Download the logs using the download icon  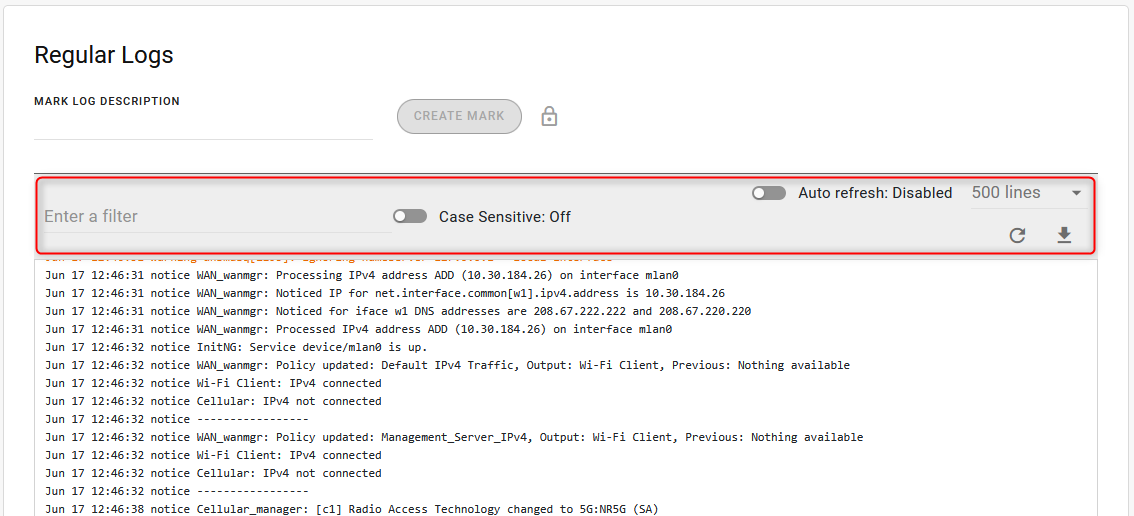pyautogui.click(x=1064, y=235)
